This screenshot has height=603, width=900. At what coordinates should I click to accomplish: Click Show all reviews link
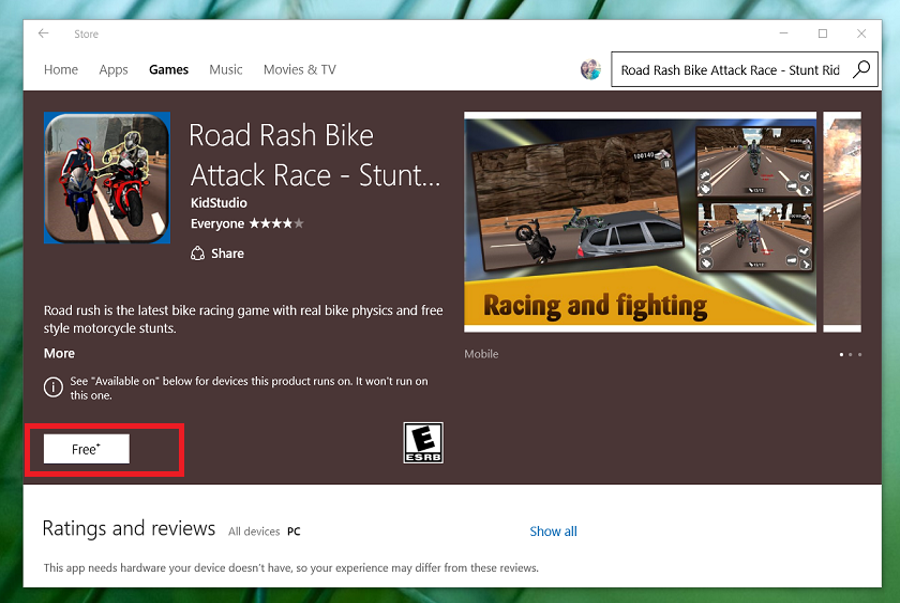553,531
